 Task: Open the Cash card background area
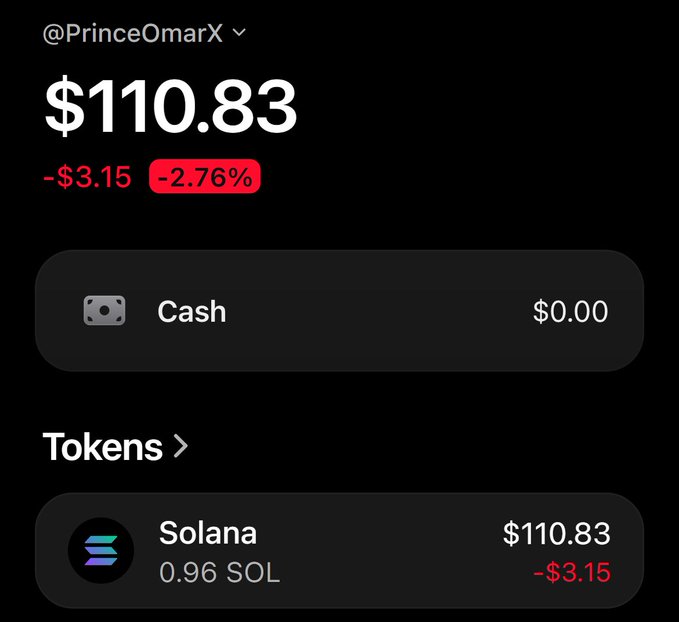coord(339,311)
